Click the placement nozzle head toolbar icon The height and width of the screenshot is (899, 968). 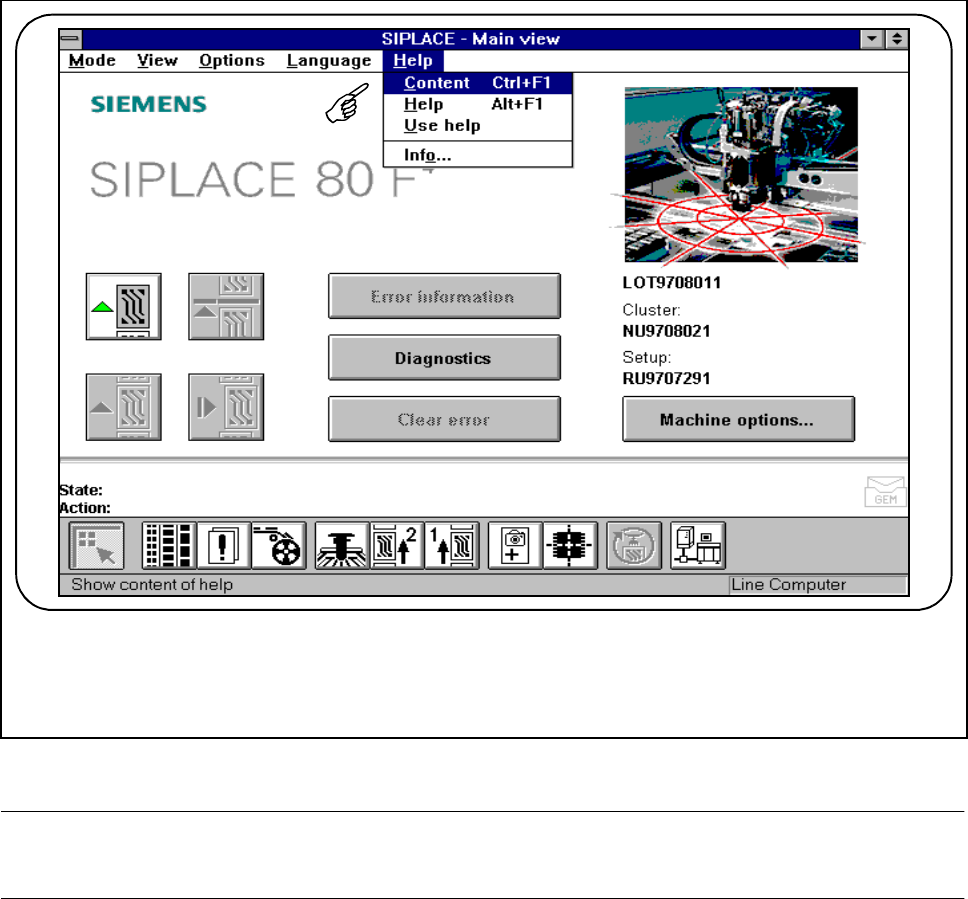click(x=342, y=546)
